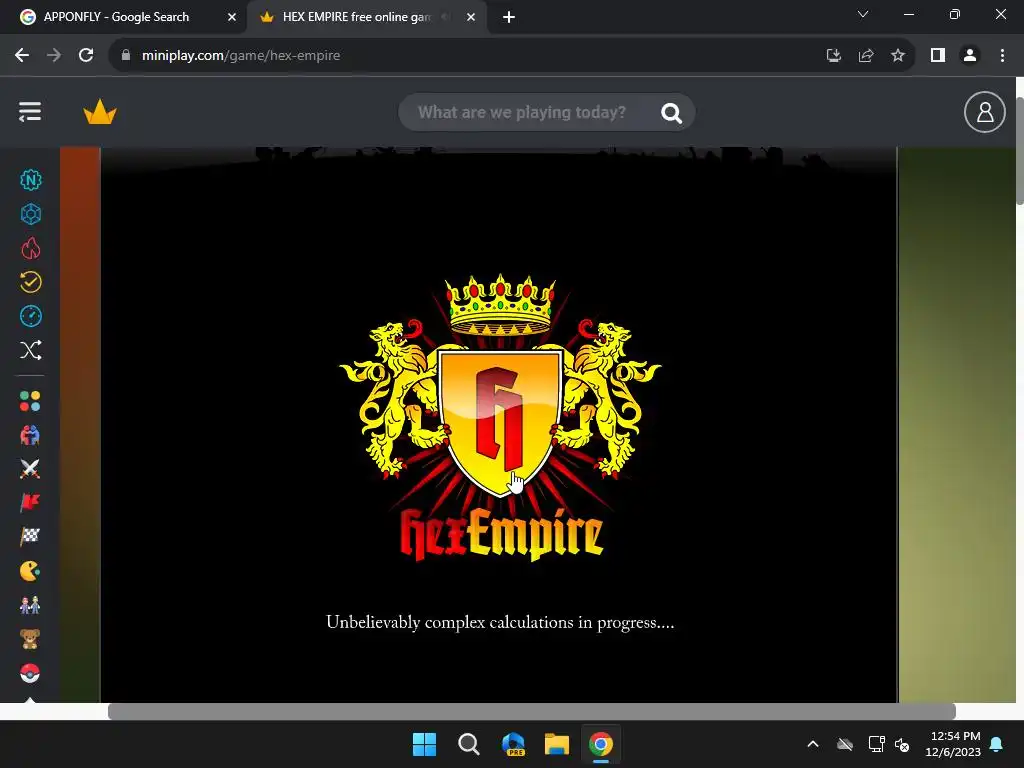Click the search magnifier button
Image resolution: width=1024 pixels, height=768 pixels.
(x=671, y=113)
